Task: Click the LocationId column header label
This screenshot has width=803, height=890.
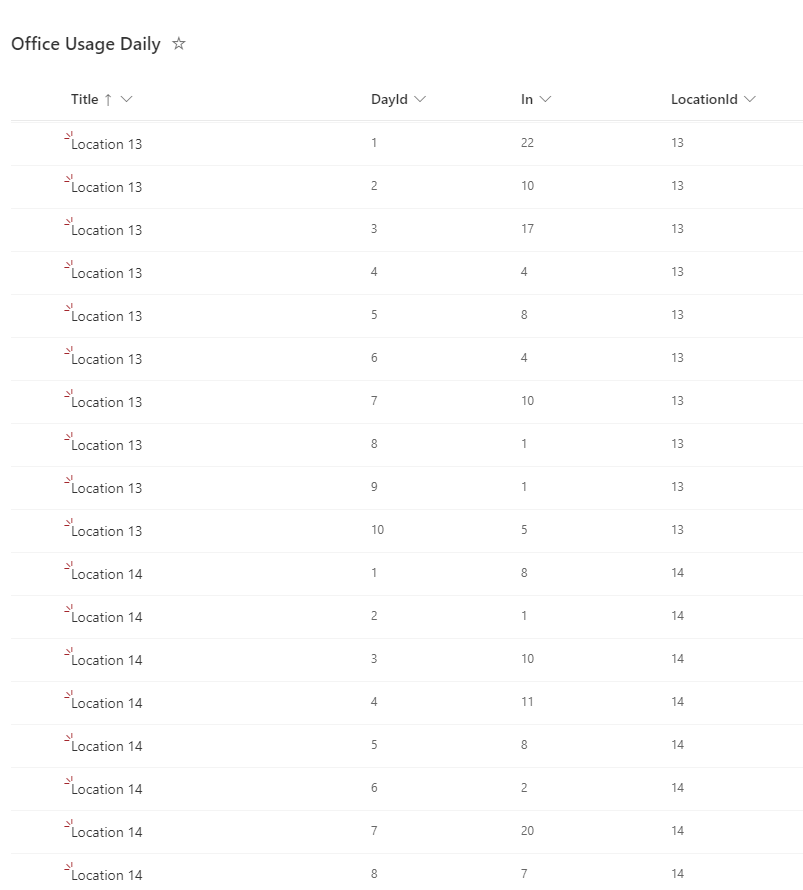Action: (x=704, y=99)
